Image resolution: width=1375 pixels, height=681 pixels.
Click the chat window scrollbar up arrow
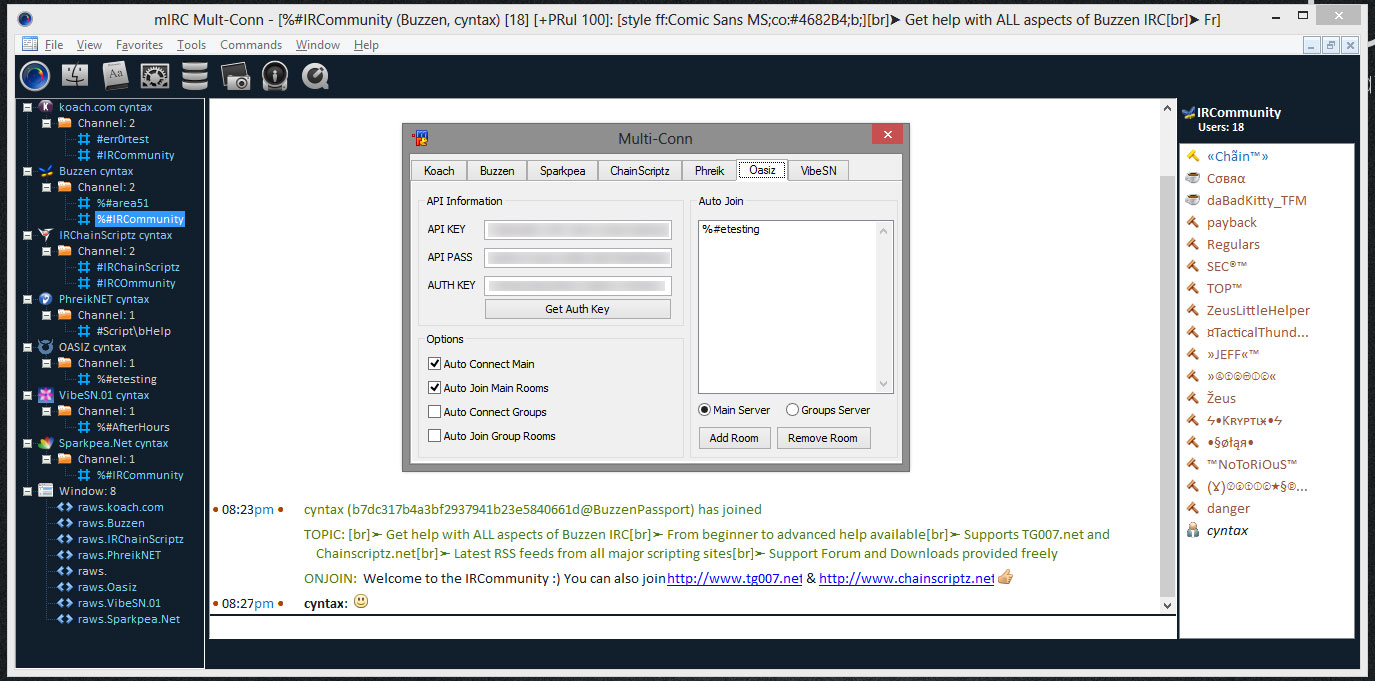(1168, 106)
